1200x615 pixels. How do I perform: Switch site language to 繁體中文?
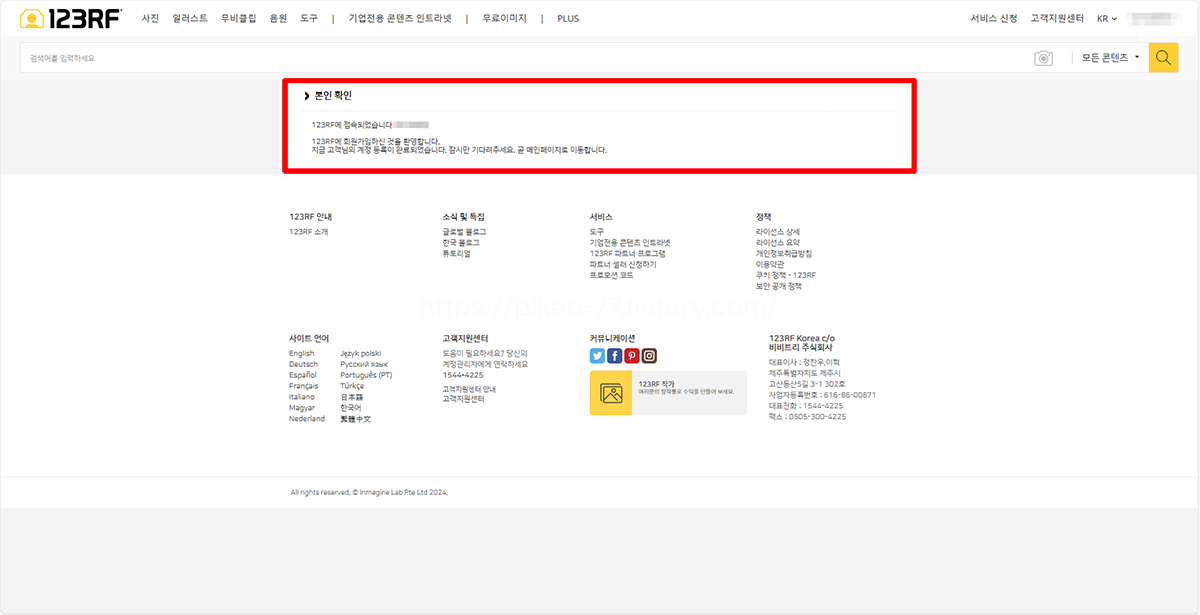pyautogui.click(x=356, y=419)
